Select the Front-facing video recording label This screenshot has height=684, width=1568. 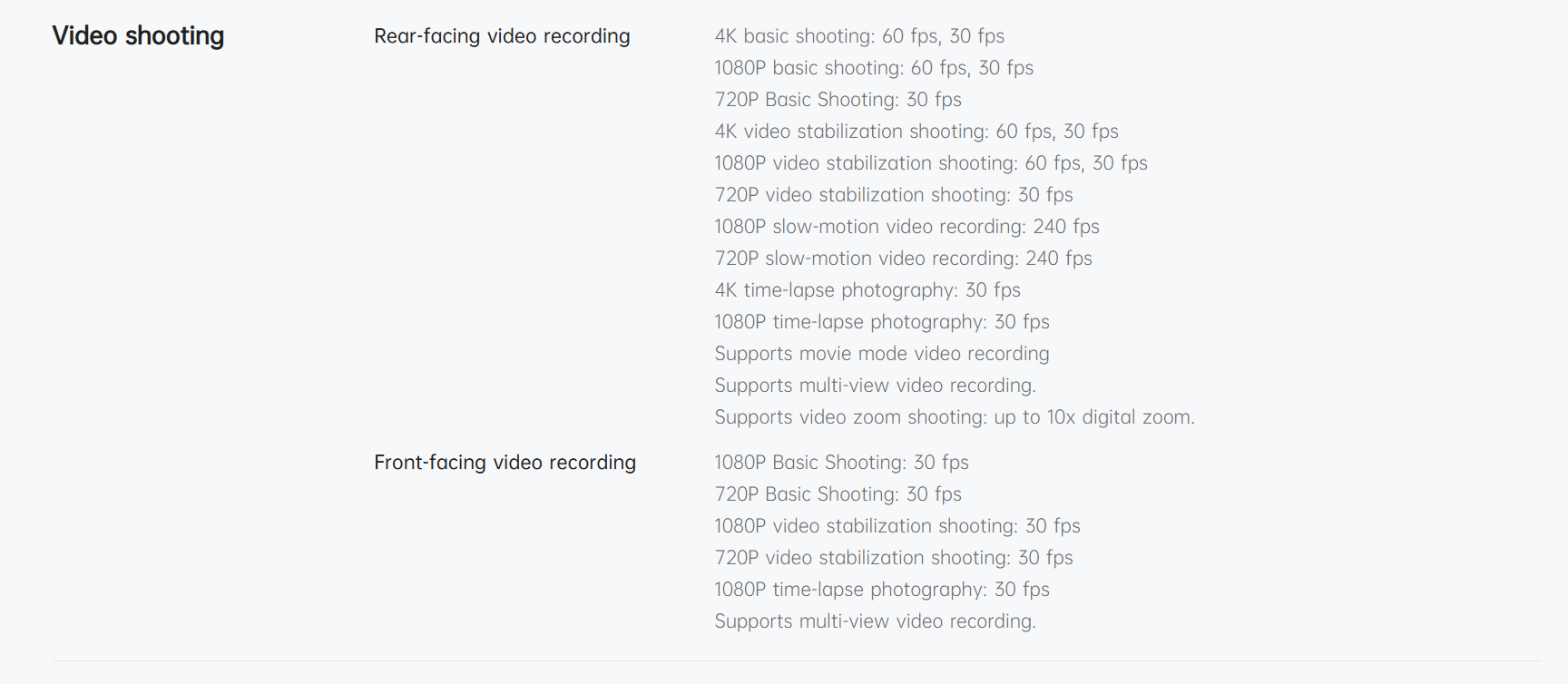click(505, 463)
